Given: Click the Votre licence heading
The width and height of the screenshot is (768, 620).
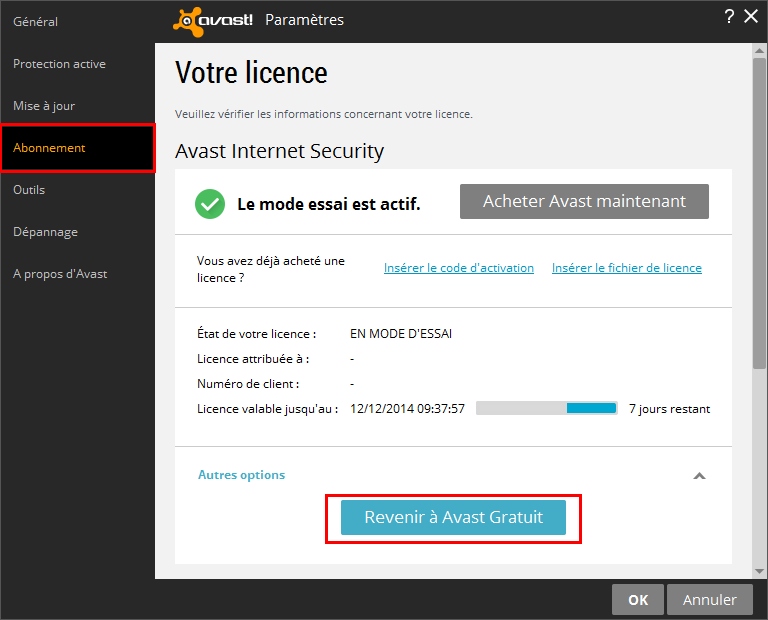Looking at the screenshot, I should (x=251, y=72).
